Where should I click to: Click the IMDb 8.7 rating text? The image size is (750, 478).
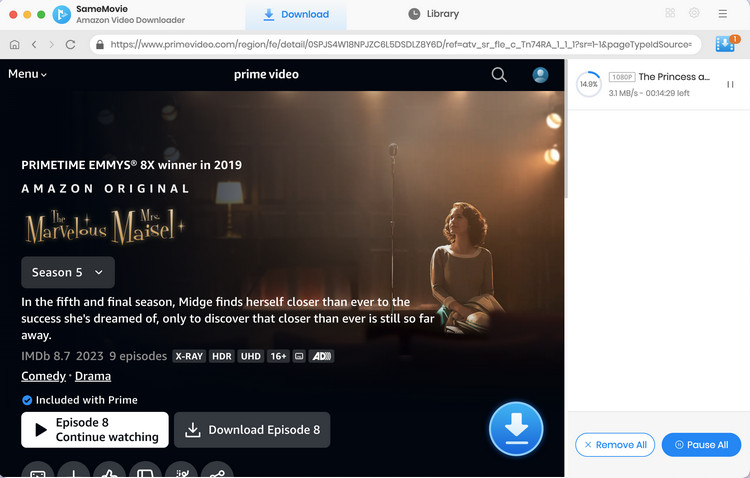[x=45, y=356]
